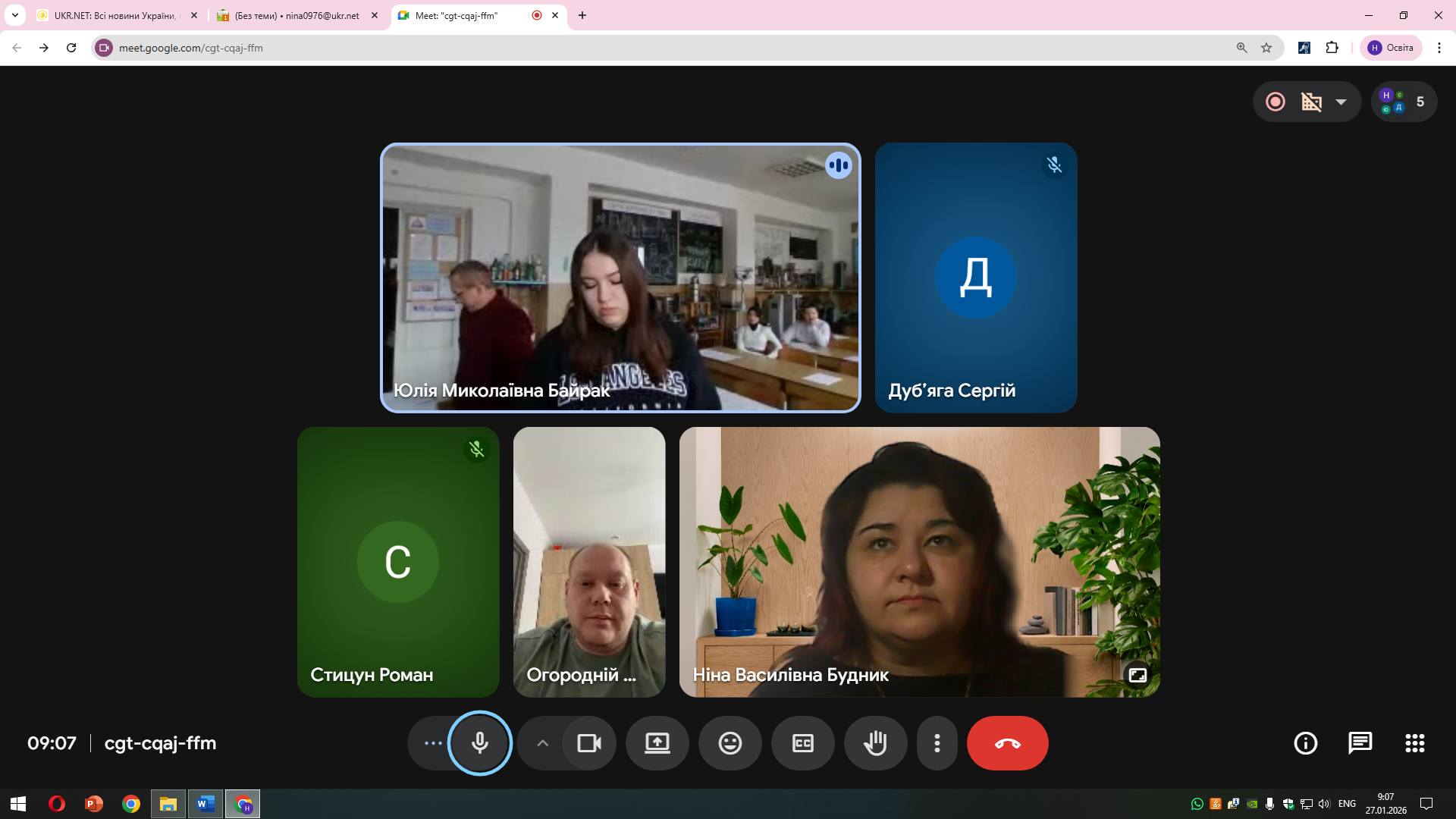Viewport: 1456px width, 819px height.
Task: Leave the call with red button
Action: pyautogui.click(x=1007, y=743)
